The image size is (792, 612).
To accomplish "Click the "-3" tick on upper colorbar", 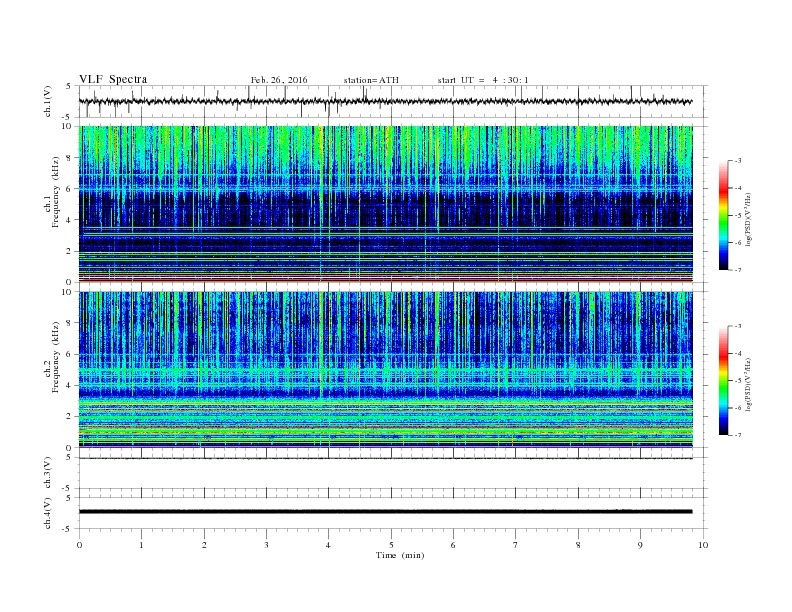I will pyautogui.click(x=738, y=161).
